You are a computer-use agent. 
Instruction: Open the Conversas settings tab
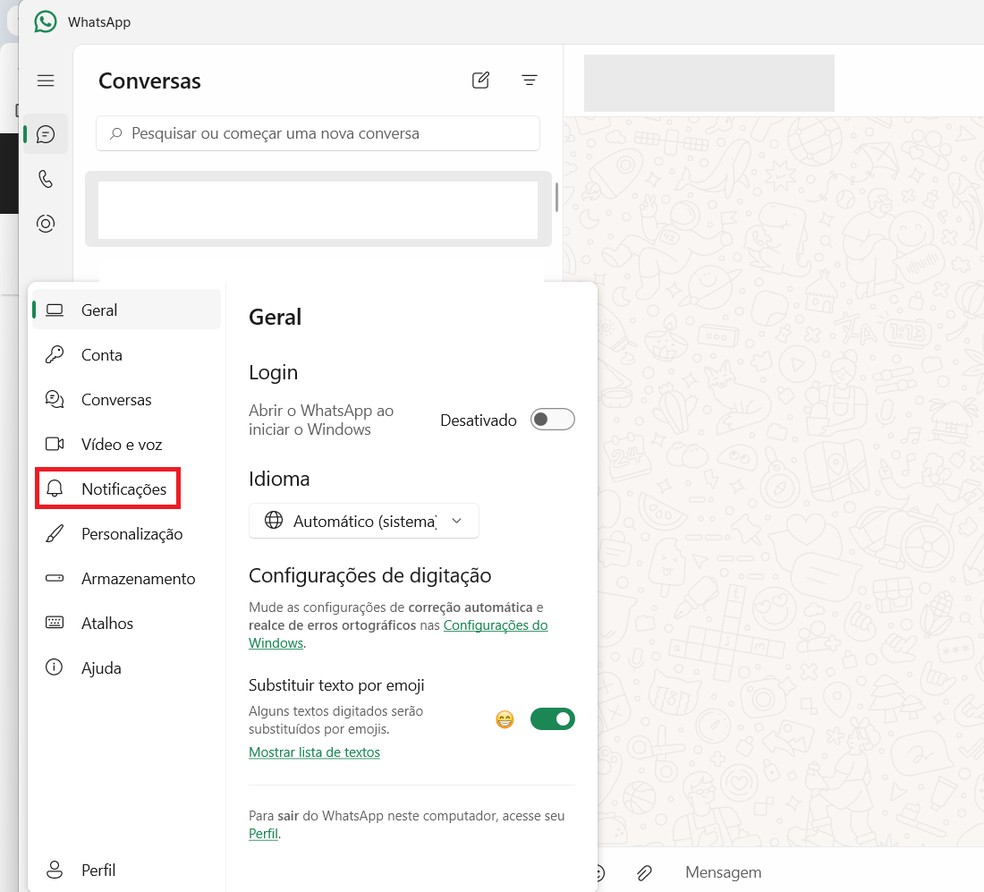(126, 400)
